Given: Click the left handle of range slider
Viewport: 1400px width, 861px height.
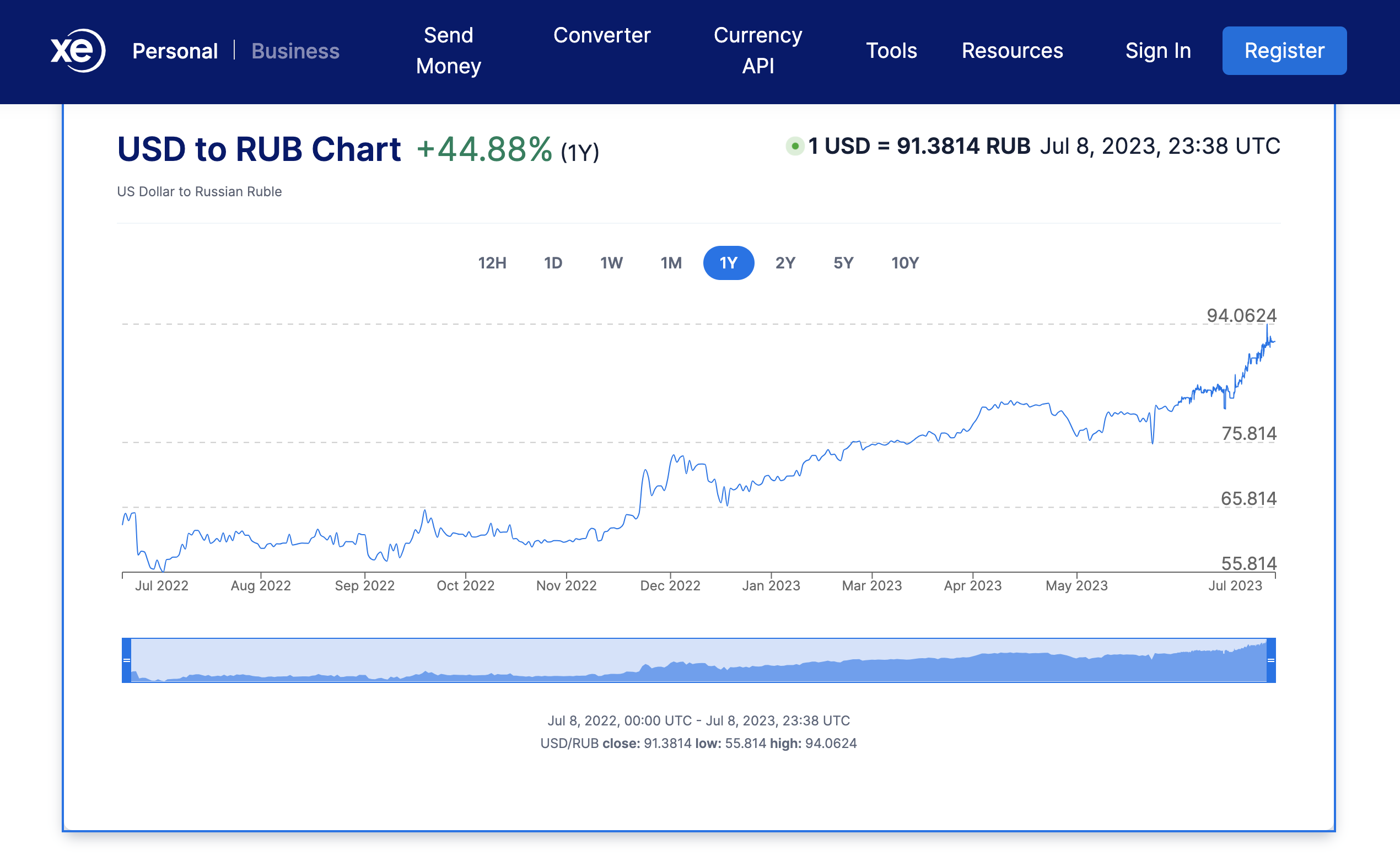Looking at the screenshot, I should point(127,660).
